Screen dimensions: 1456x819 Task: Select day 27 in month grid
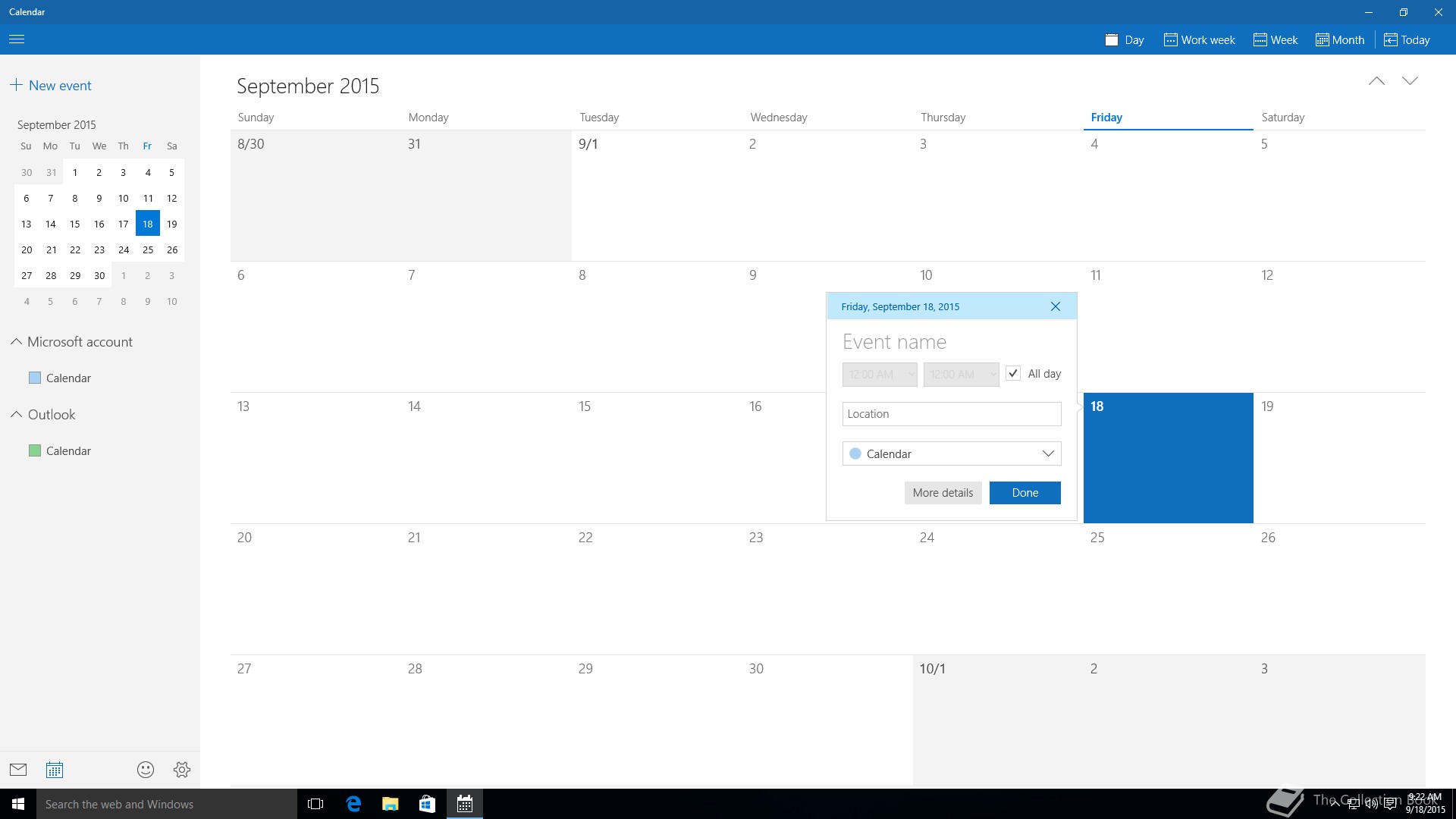[x=315, y=720]
